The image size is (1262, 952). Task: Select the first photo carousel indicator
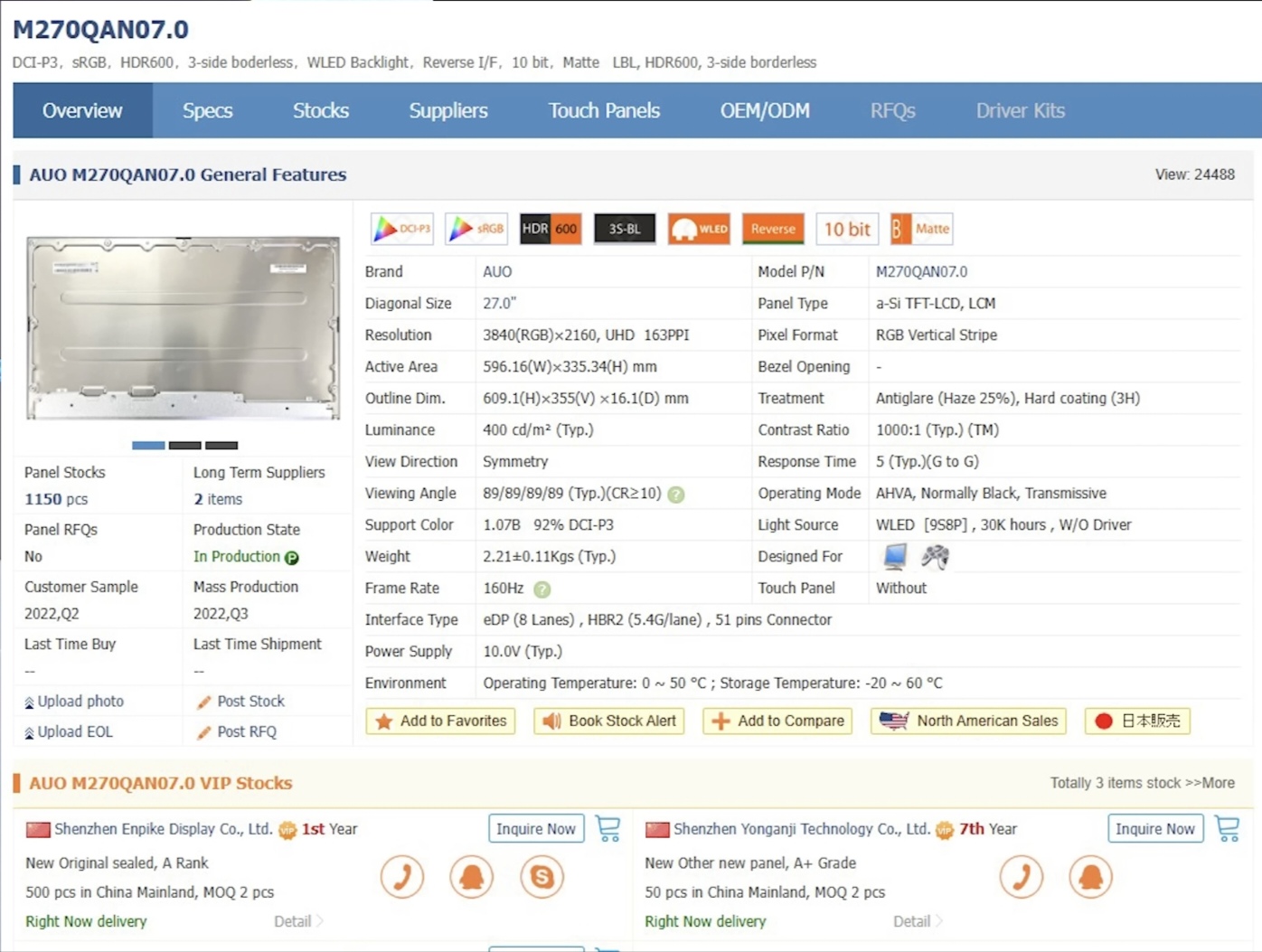coord(148,446)
